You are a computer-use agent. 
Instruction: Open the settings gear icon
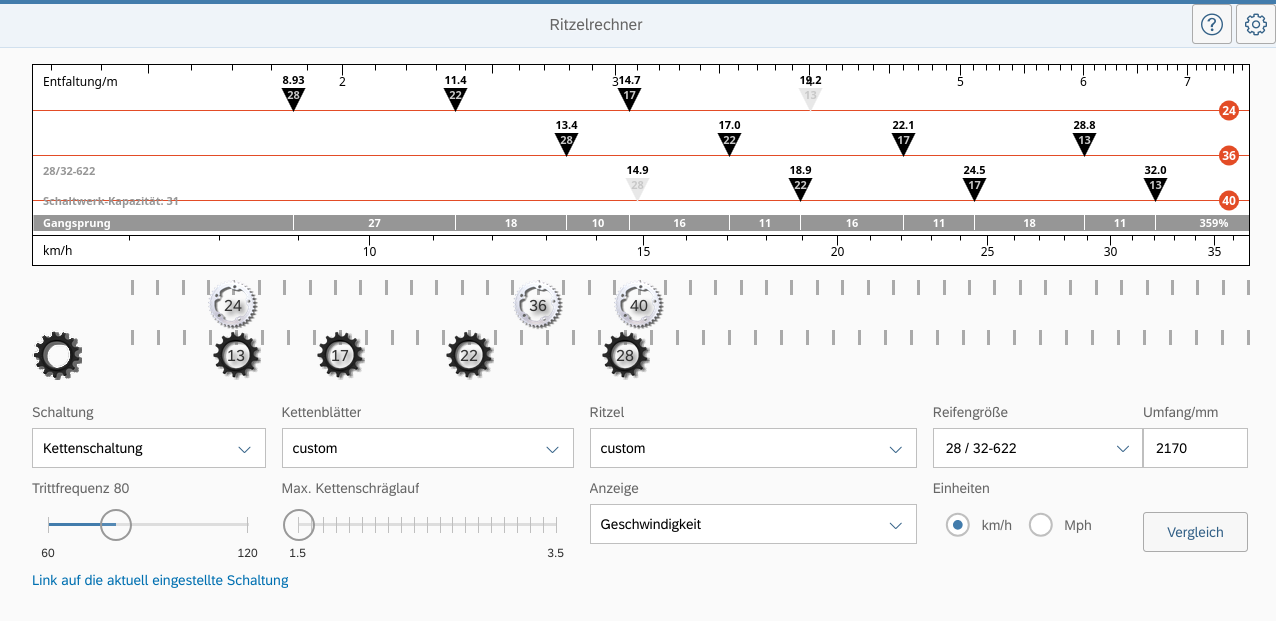point(1256,24)
